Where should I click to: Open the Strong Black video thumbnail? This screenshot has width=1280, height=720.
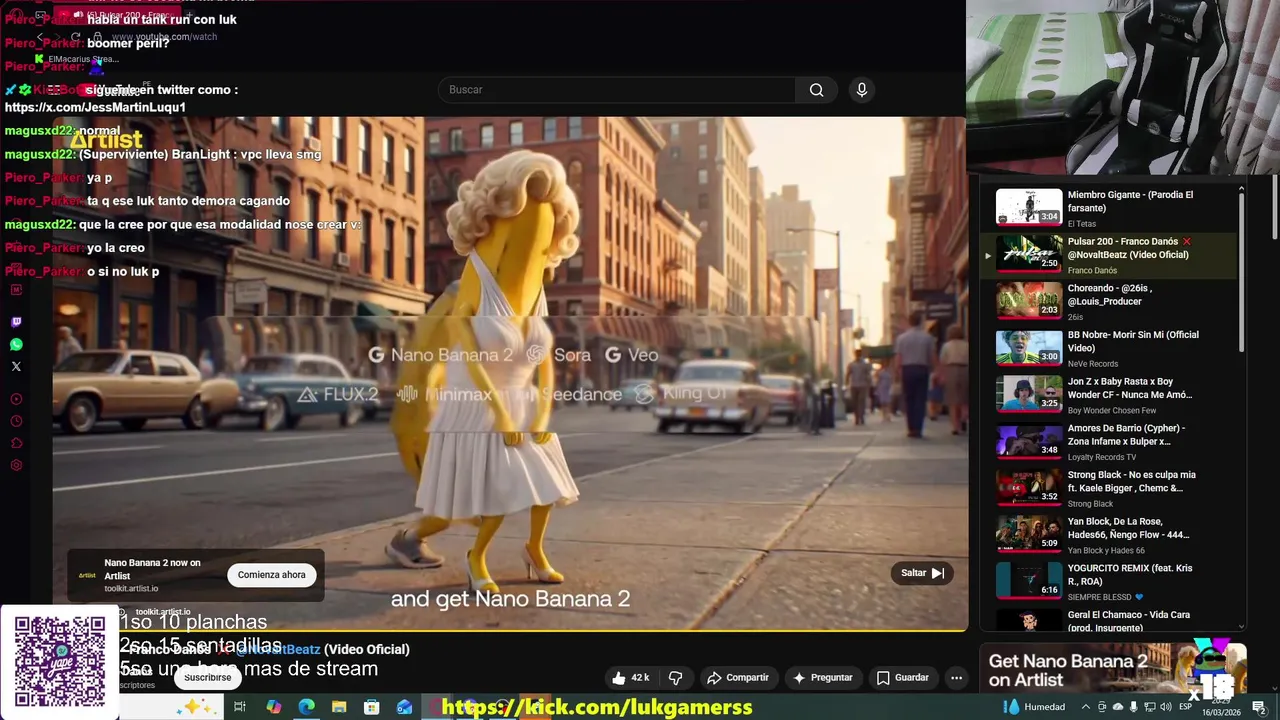click(x=1029, y=487)
